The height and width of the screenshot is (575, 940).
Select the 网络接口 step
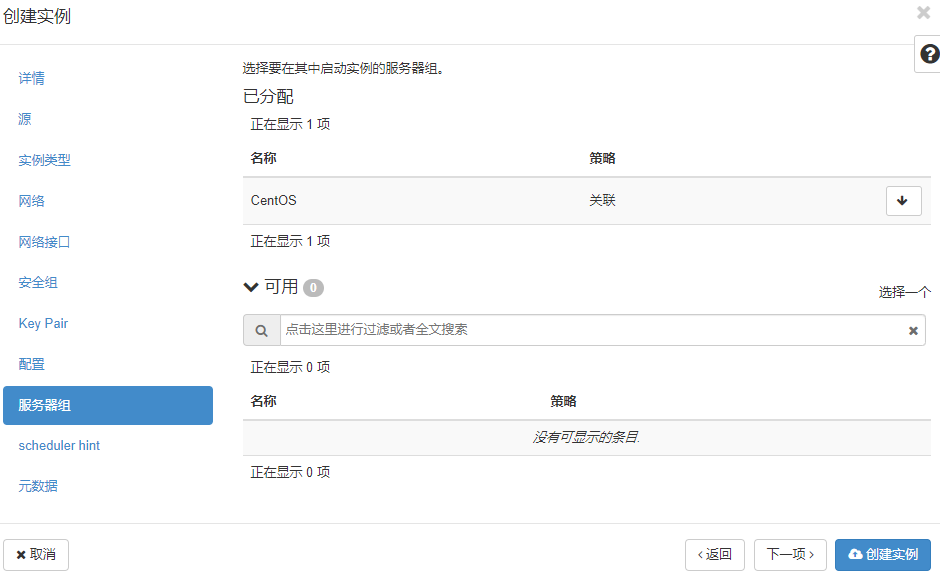pos(44,242)
